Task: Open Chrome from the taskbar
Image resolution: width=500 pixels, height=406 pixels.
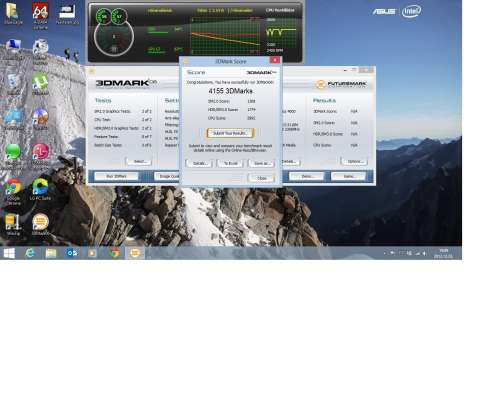Action: (114, 253)
